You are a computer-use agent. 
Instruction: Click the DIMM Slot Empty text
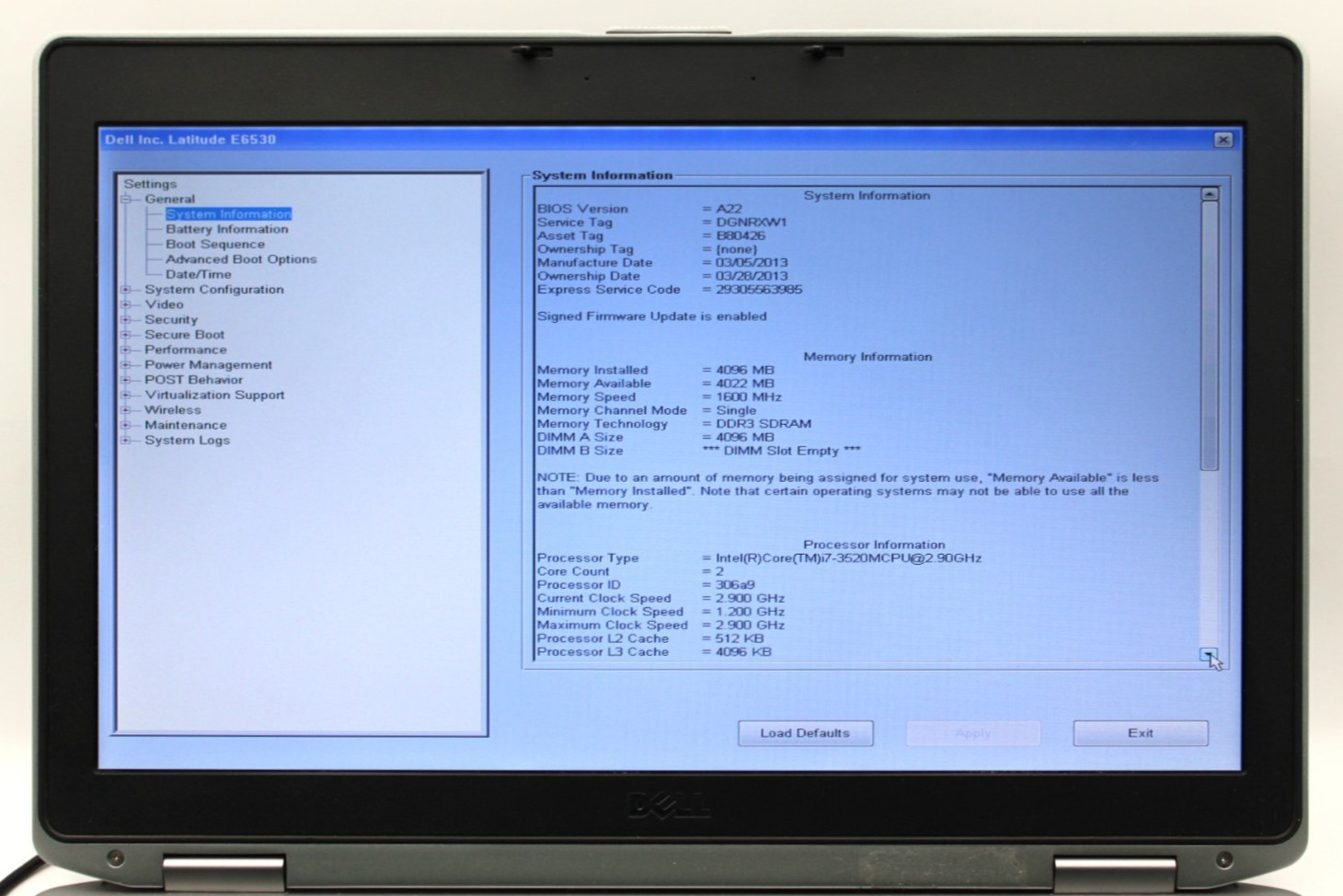pyautogui.click(x=782, y=451)
